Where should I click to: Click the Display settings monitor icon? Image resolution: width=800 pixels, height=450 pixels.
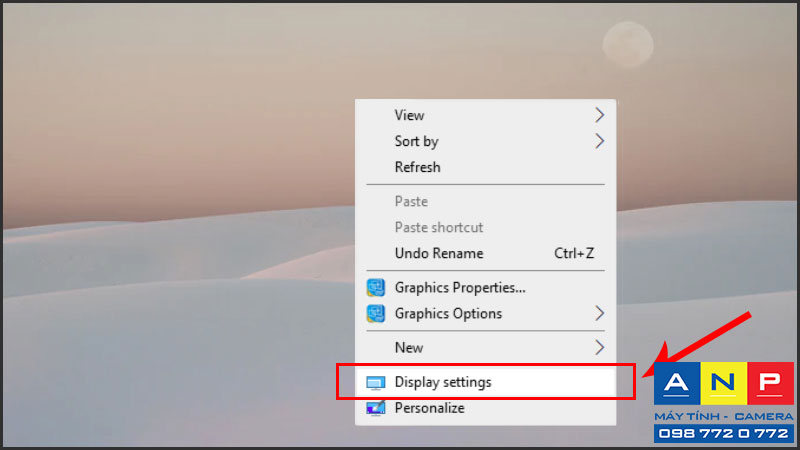(376, 383)
